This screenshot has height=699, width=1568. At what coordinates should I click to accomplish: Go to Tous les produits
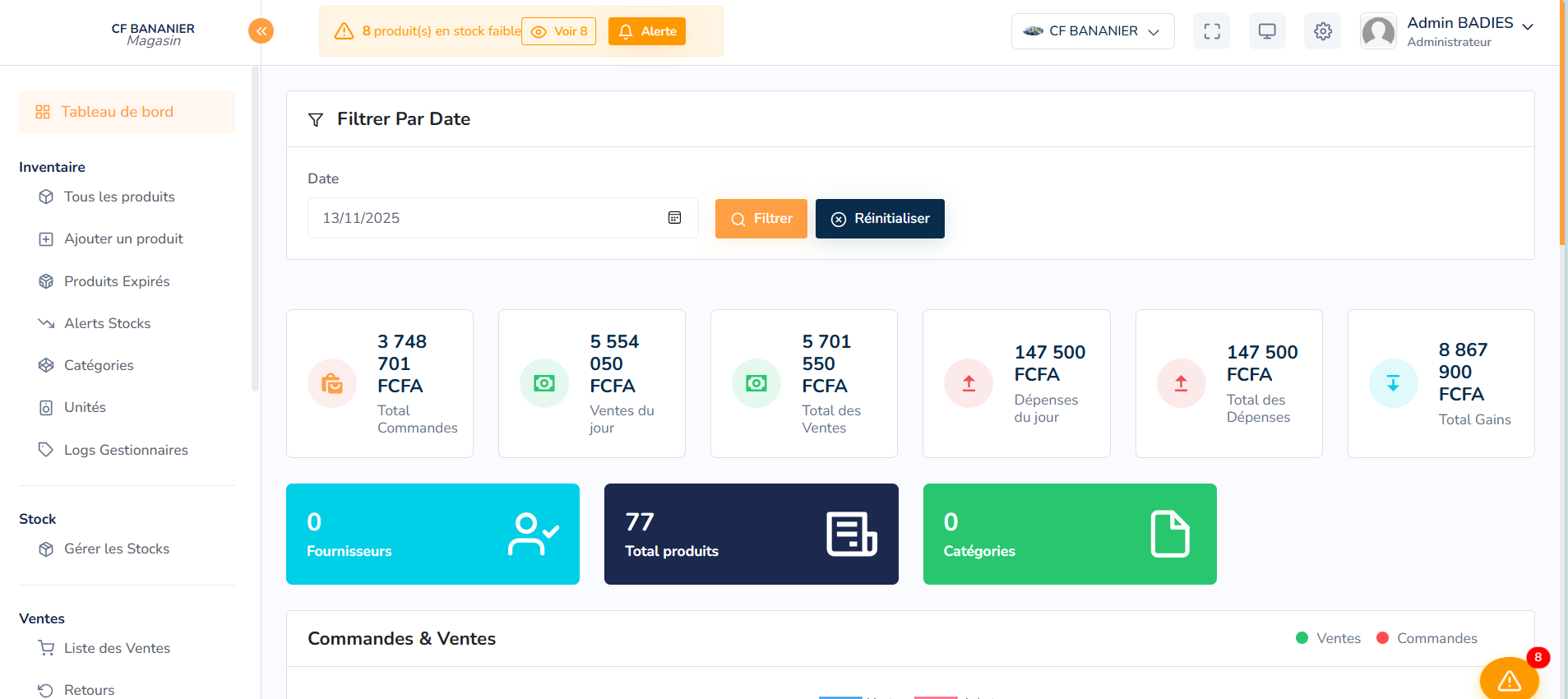click(x=119, y=197)
